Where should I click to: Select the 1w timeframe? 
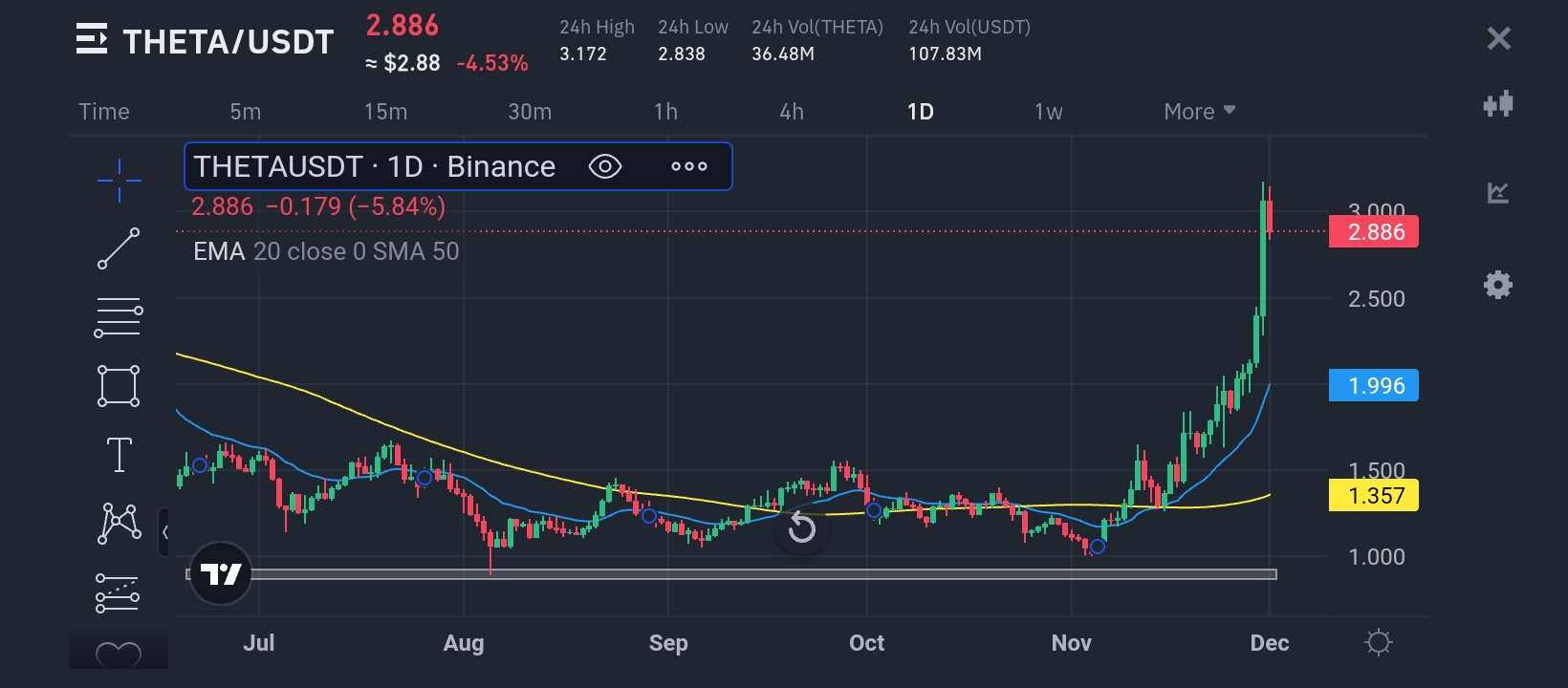[1049, 112]
